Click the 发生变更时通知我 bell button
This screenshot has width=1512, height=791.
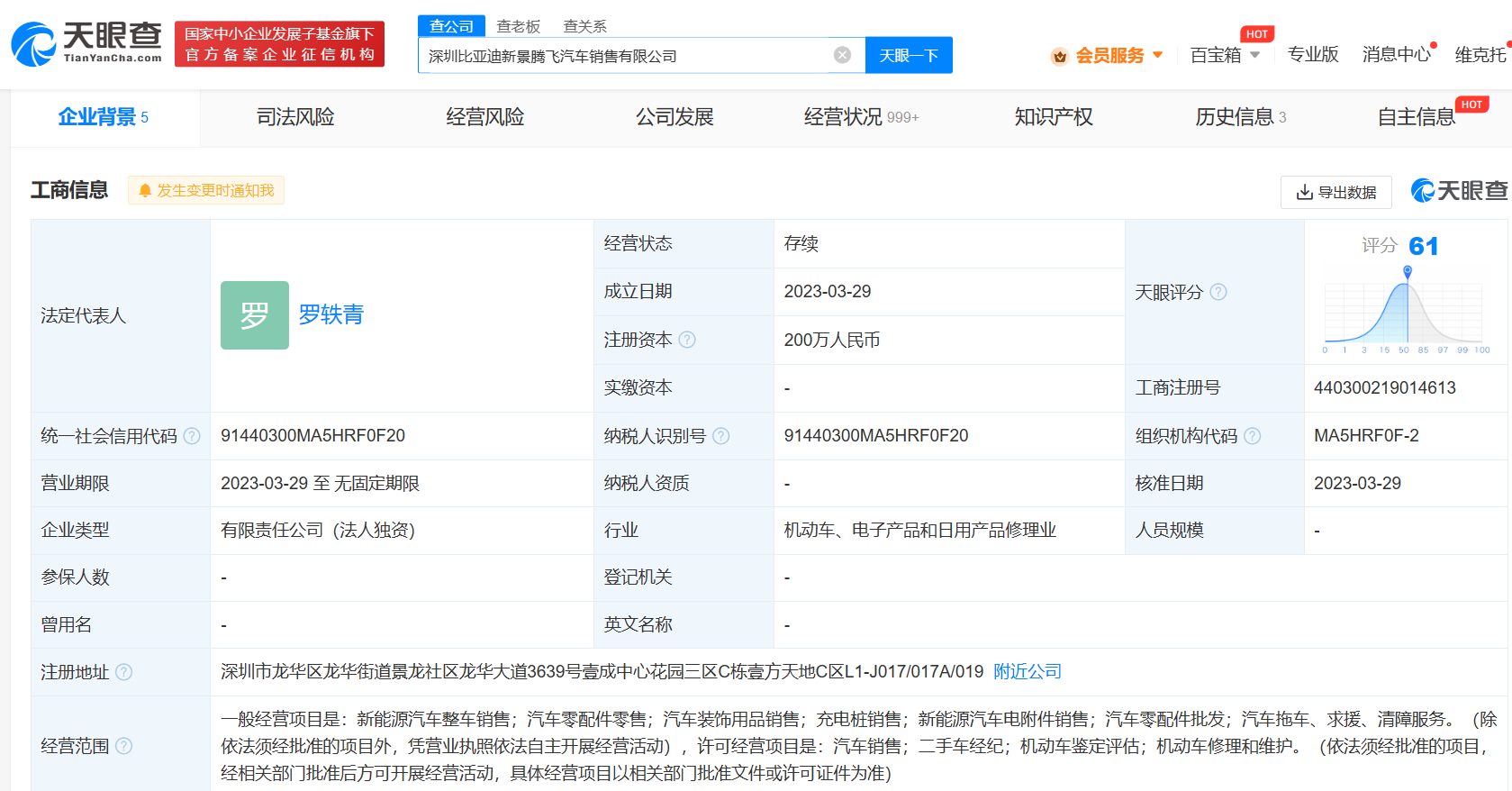pos(206,190)
